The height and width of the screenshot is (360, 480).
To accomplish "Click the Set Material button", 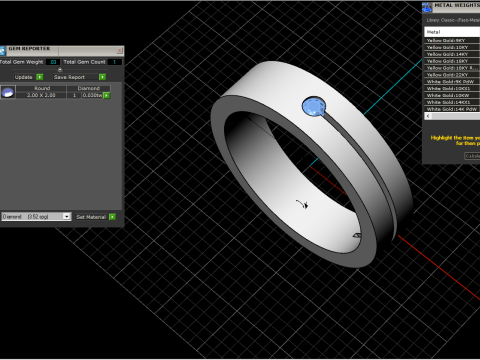I will (91, 217).
